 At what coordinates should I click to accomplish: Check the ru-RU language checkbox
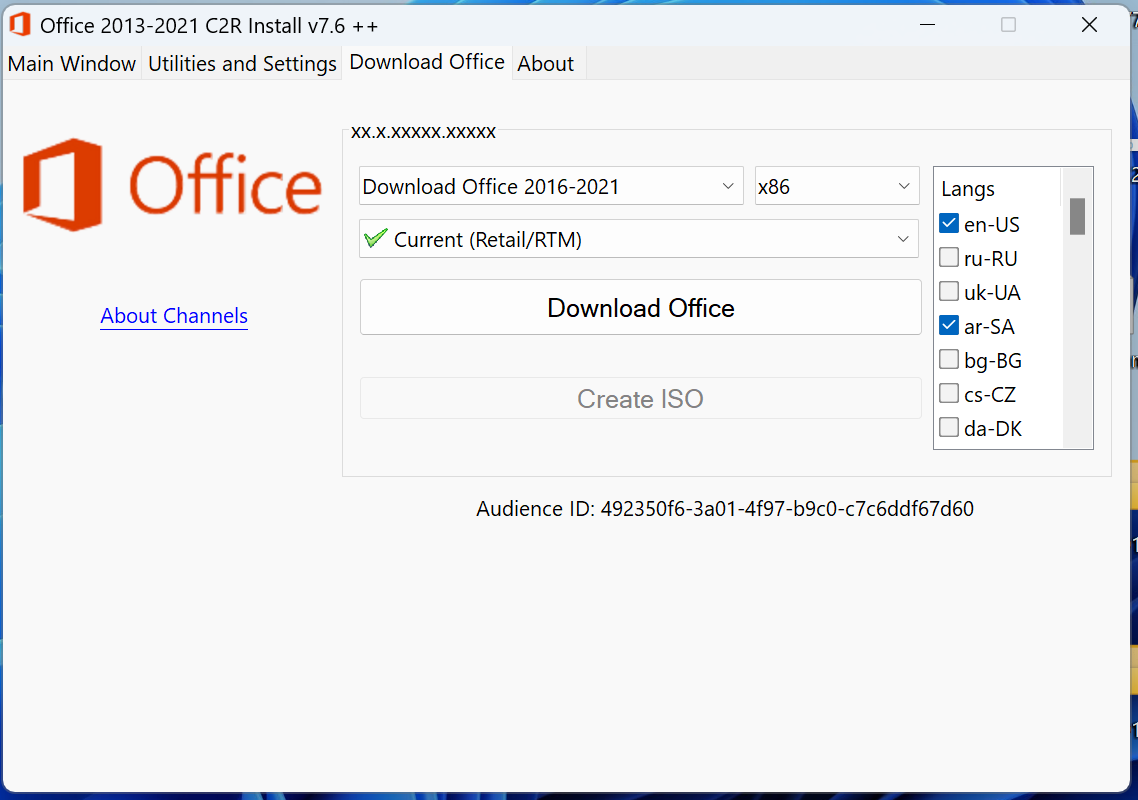click(949, 258)
